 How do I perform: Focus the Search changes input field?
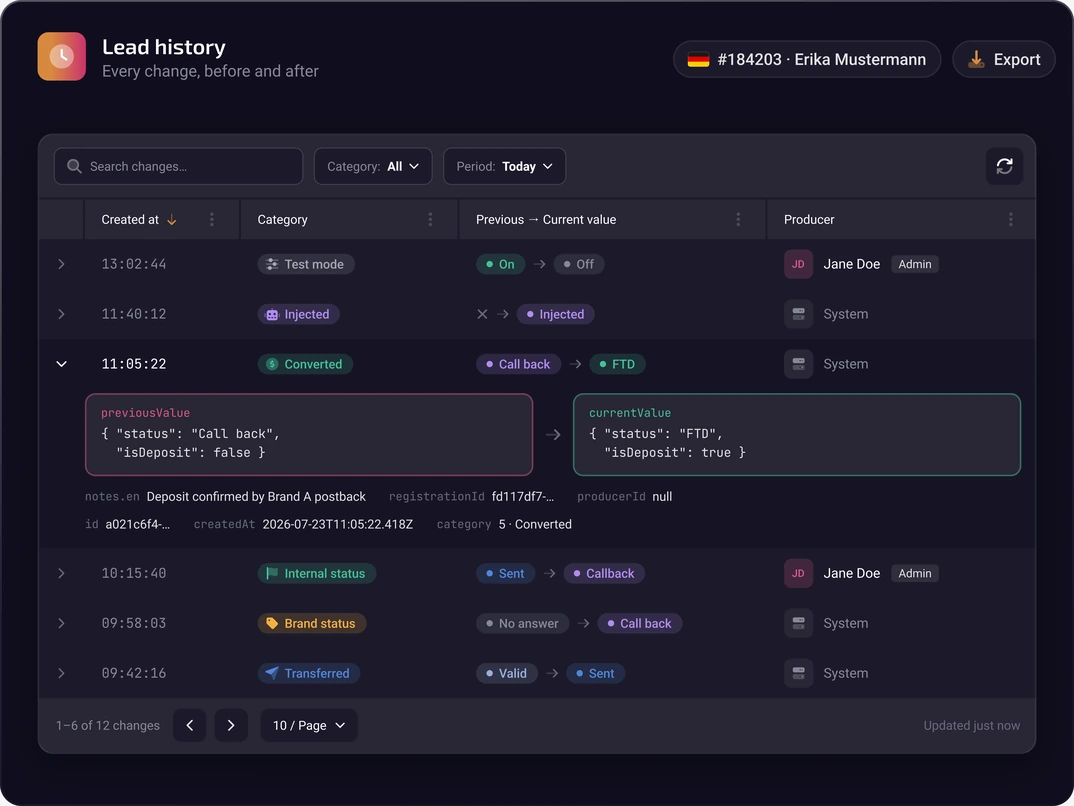click(x=178, y=166)
